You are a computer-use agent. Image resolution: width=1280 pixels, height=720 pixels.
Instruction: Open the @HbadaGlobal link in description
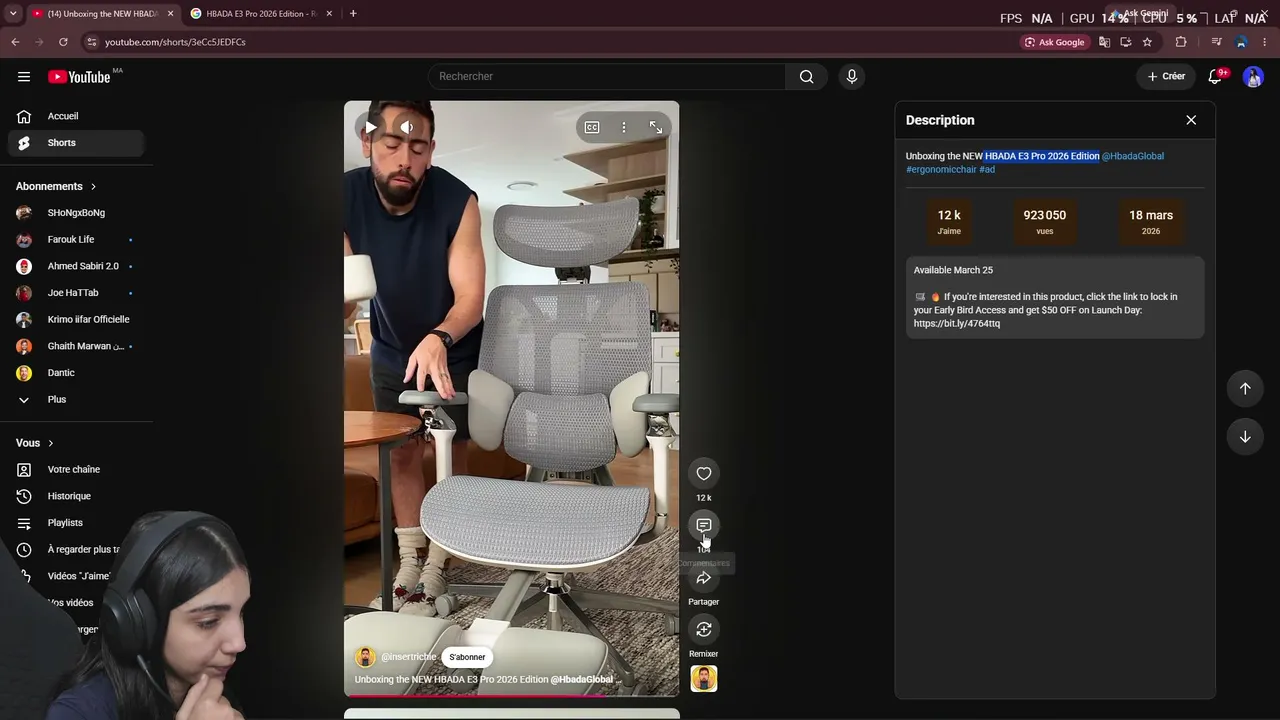(x=1133, y=156)
